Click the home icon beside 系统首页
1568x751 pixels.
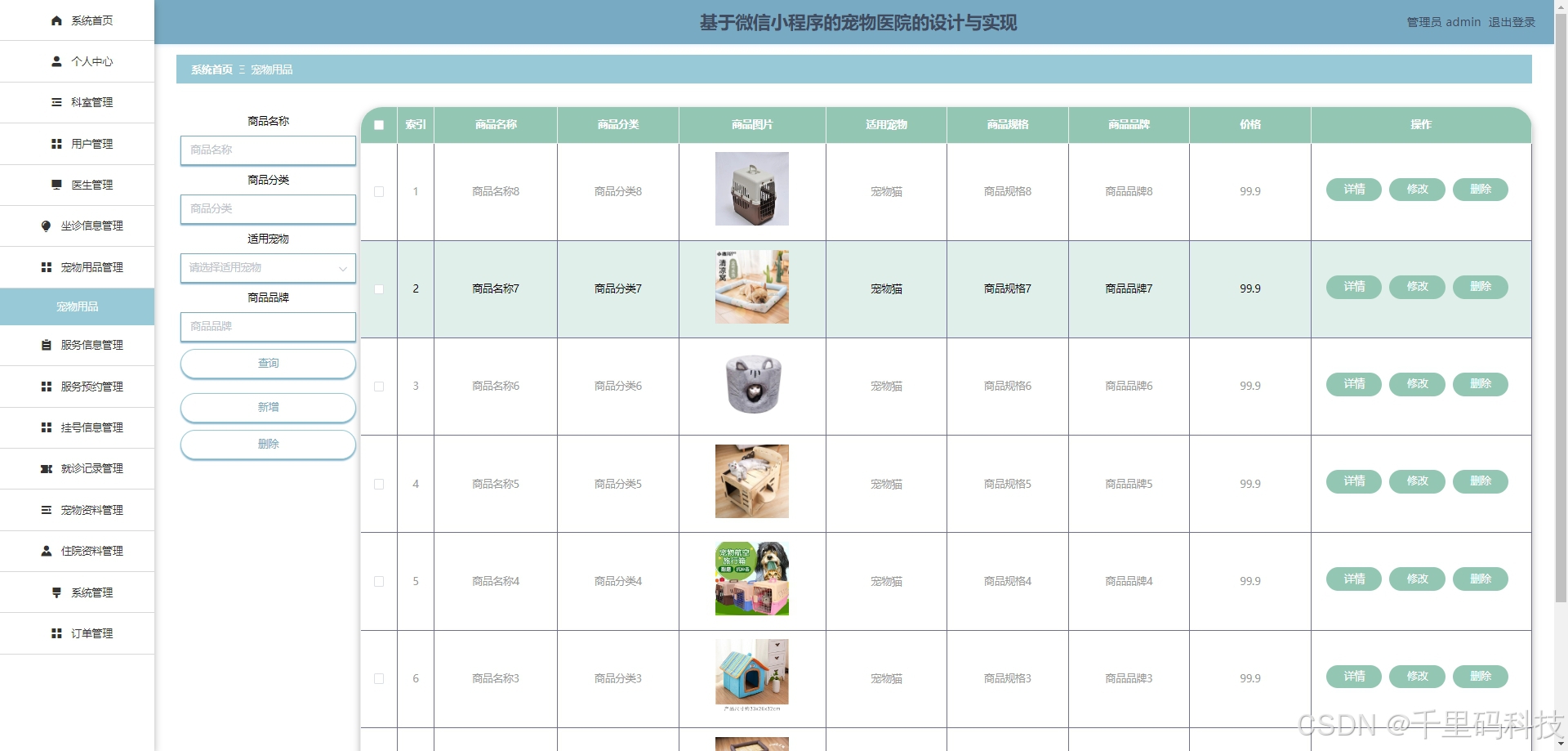point(56,20)
